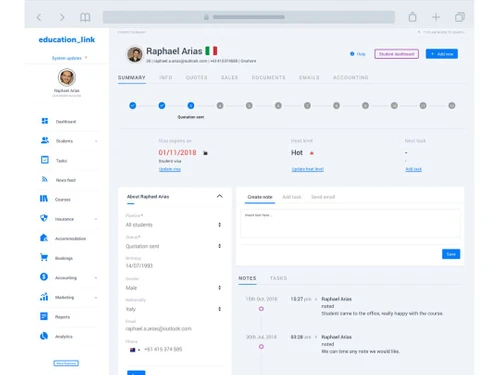Click the calendar icon beside visa date
The width and height of the screenshot is (500, 375).
tap(205, 153)
